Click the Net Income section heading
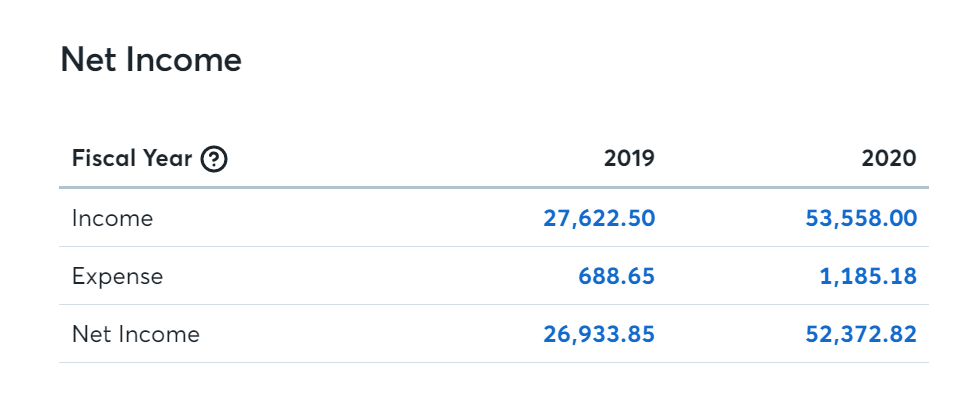 tap(151, 60)
